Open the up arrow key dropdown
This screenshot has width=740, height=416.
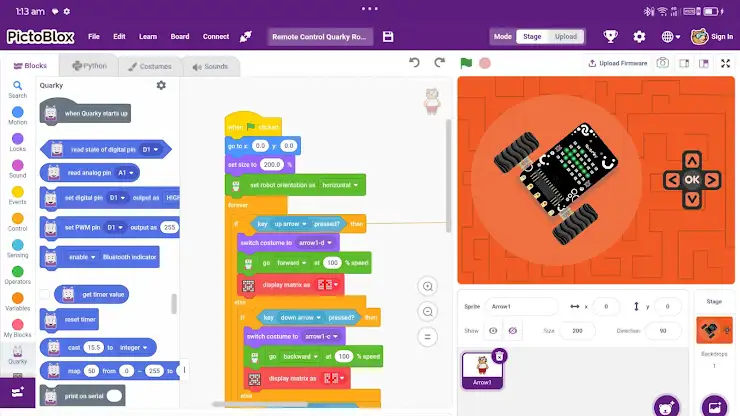[290, 224]
